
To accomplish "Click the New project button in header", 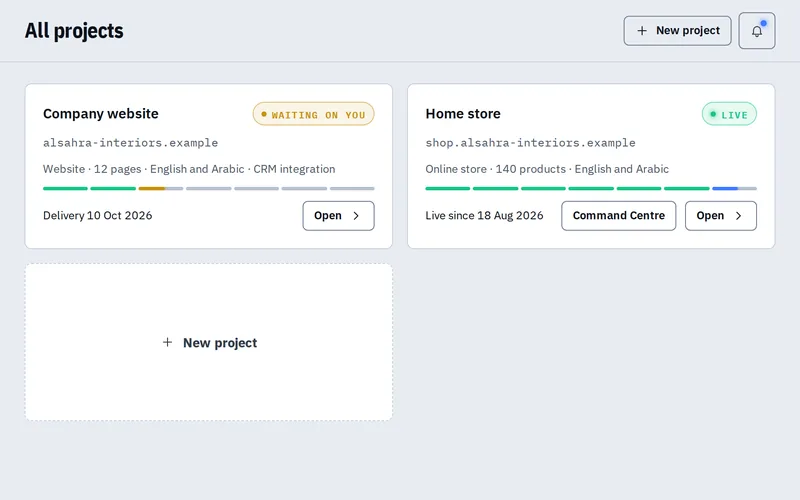I will (677, 31).
